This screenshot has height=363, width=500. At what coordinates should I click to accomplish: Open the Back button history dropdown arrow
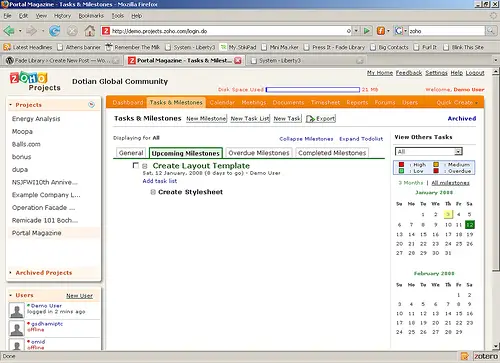point(20,31)
